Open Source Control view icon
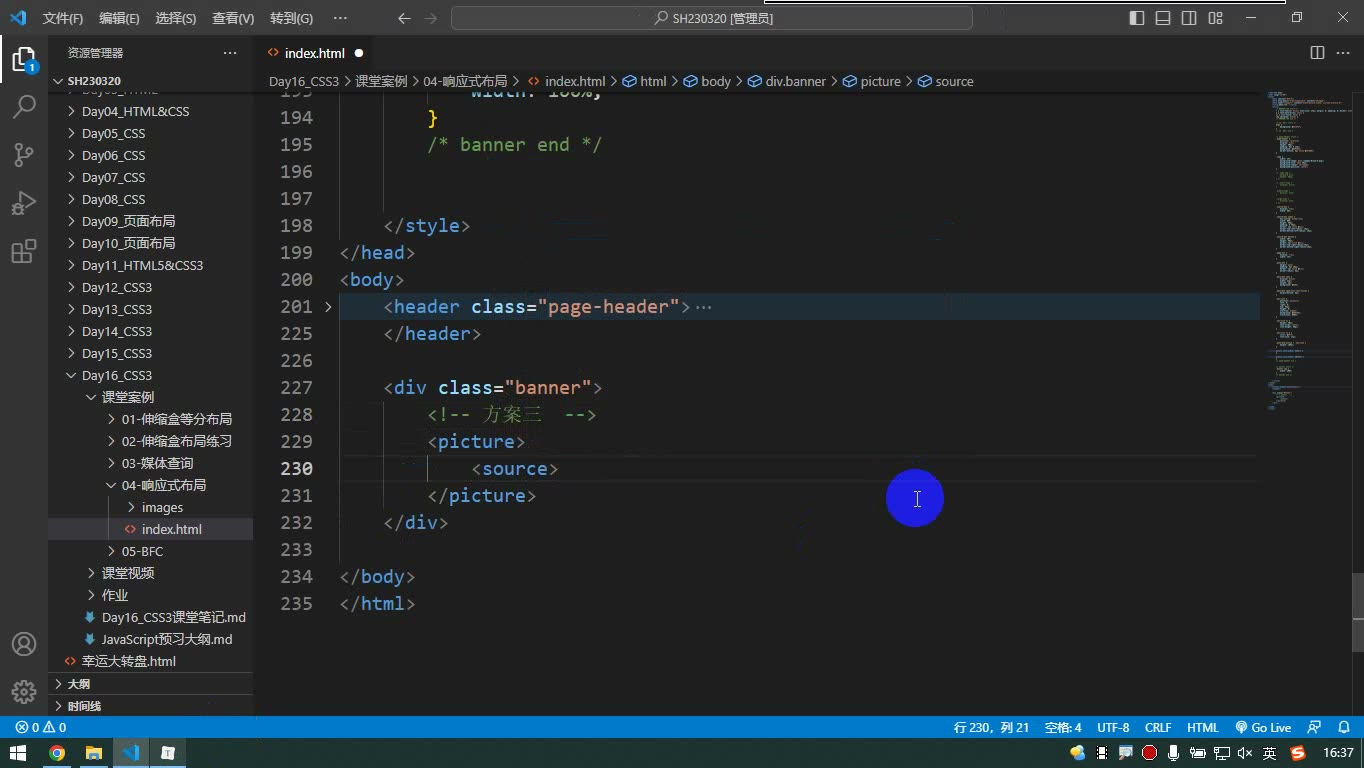This screenshot has height=768, width=1364. pyautogui.click(x=24, y=154)
